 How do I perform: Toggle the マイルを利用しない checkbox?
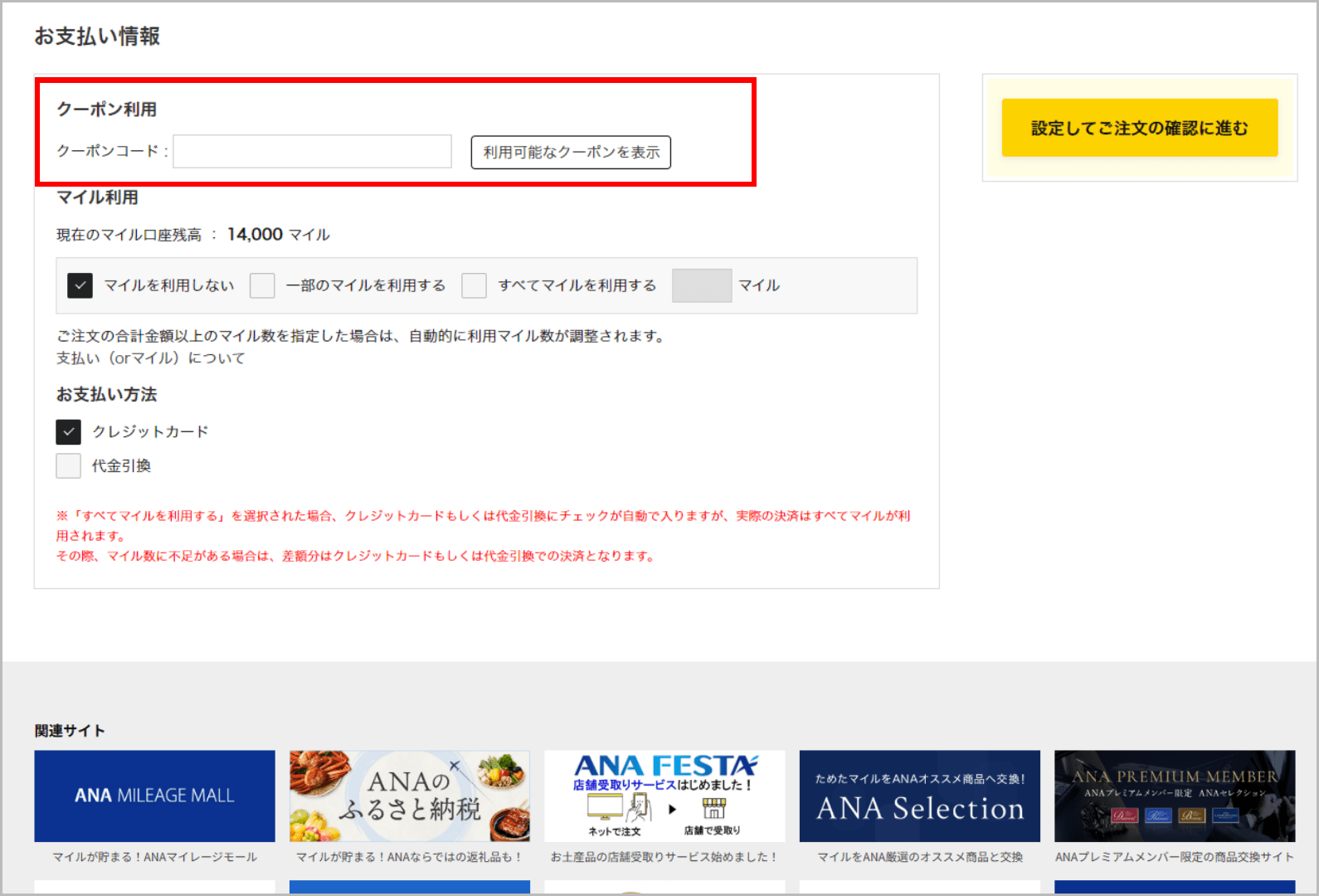point(80,285)
